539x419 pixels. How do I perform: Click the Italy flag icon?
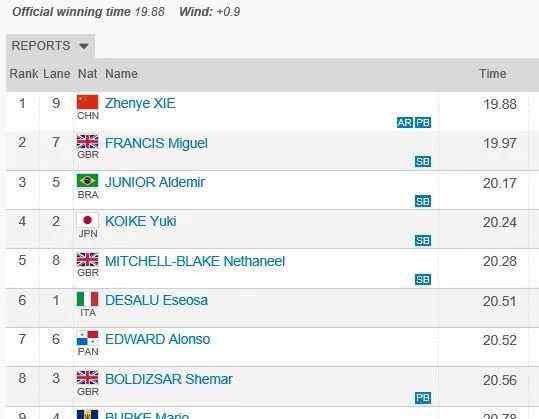tap(87, 299)
